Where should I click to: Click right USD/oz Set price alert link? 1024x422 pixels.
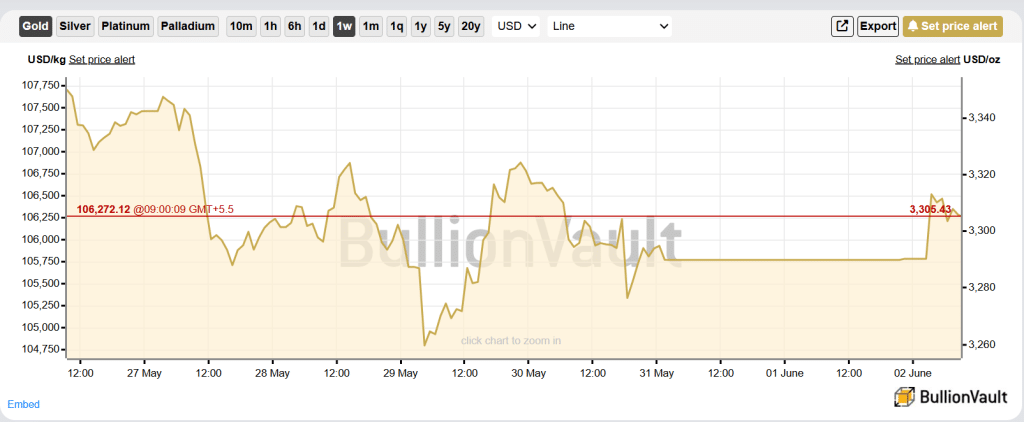click(x=927, y=59)
